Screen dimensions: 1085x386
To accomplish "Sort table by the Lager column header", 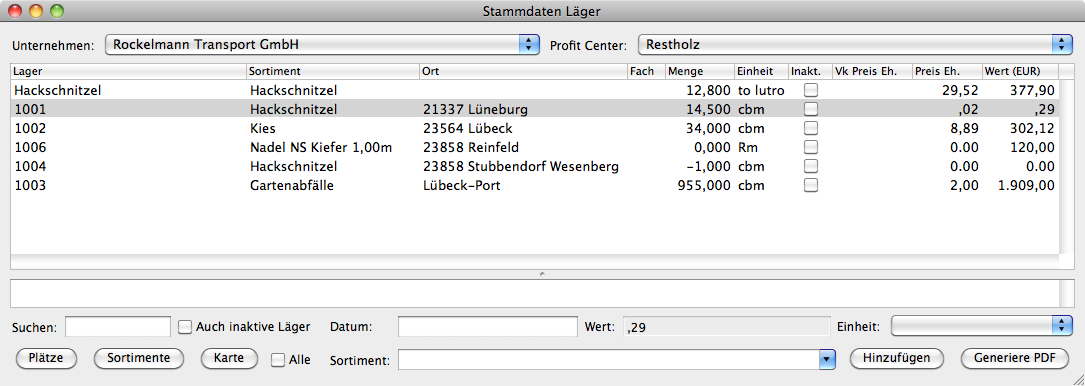I will click(129, 71).
